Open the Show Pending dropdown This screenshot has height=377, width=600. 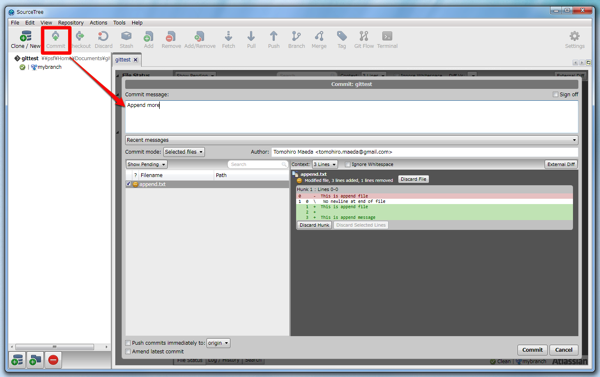(147, 164)
